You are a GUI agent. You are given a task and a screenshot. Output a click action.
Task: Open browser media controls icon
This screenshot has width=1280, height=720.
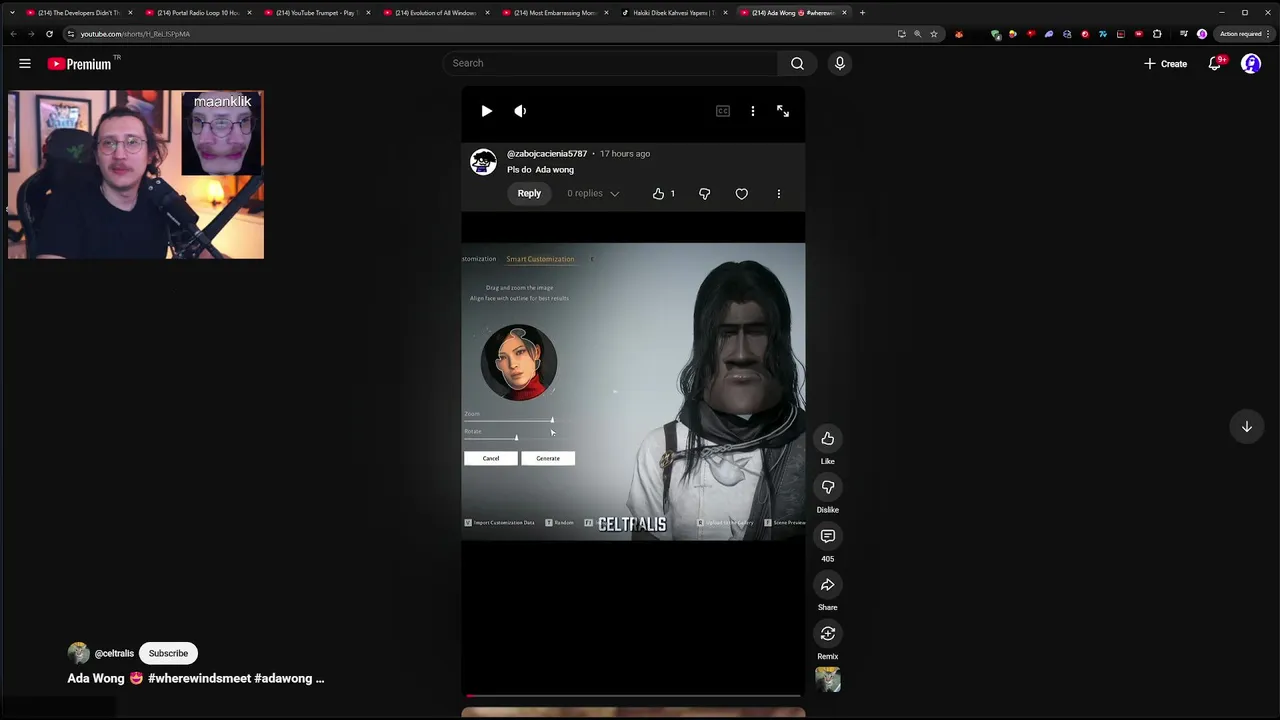coord(1184,34)
